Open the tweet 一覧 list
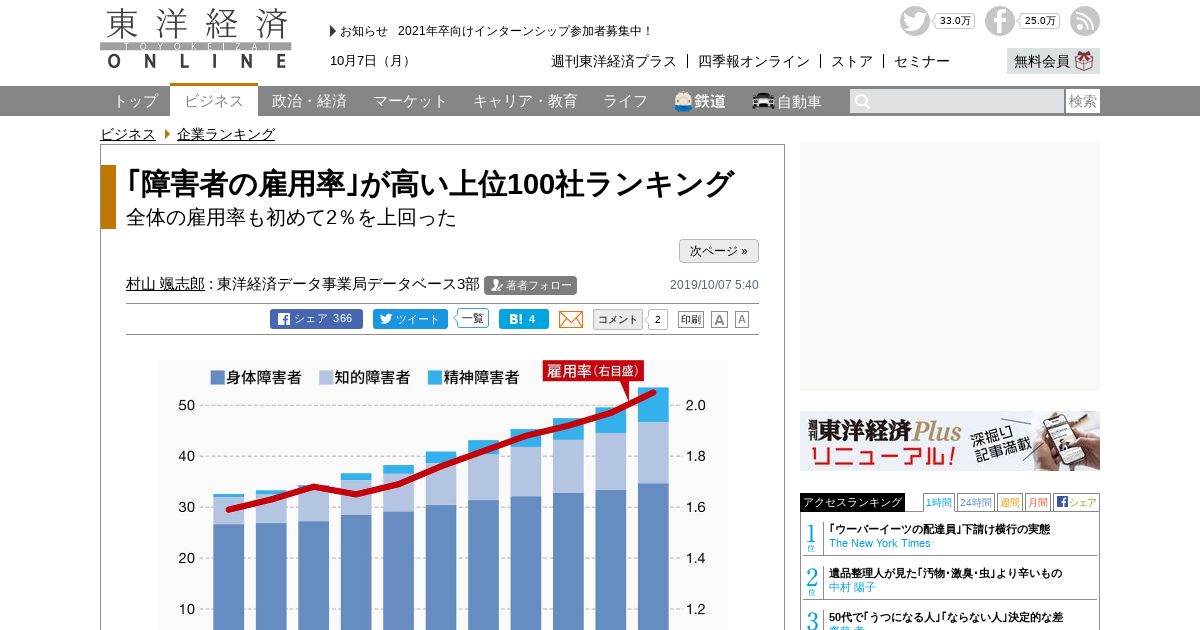The width and height of the screenshot is (1200, 630). [x=472, y=318]
